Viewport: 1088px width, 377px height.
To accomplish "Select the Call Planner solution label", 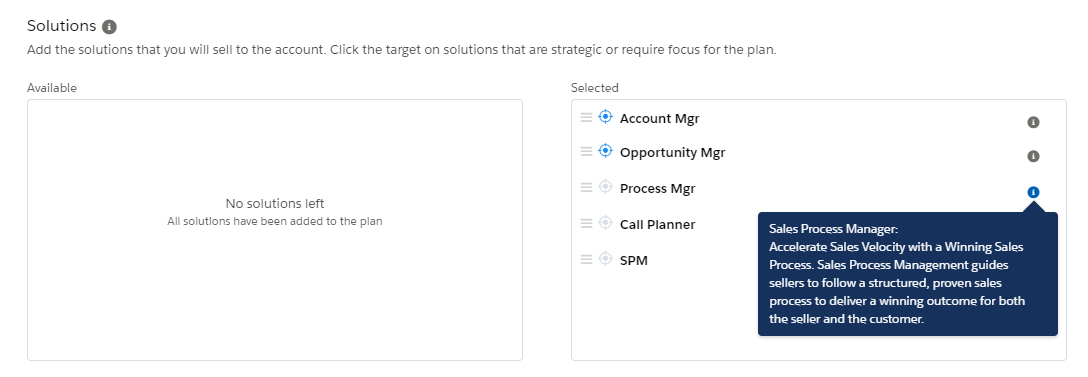I will coord(657,224).
